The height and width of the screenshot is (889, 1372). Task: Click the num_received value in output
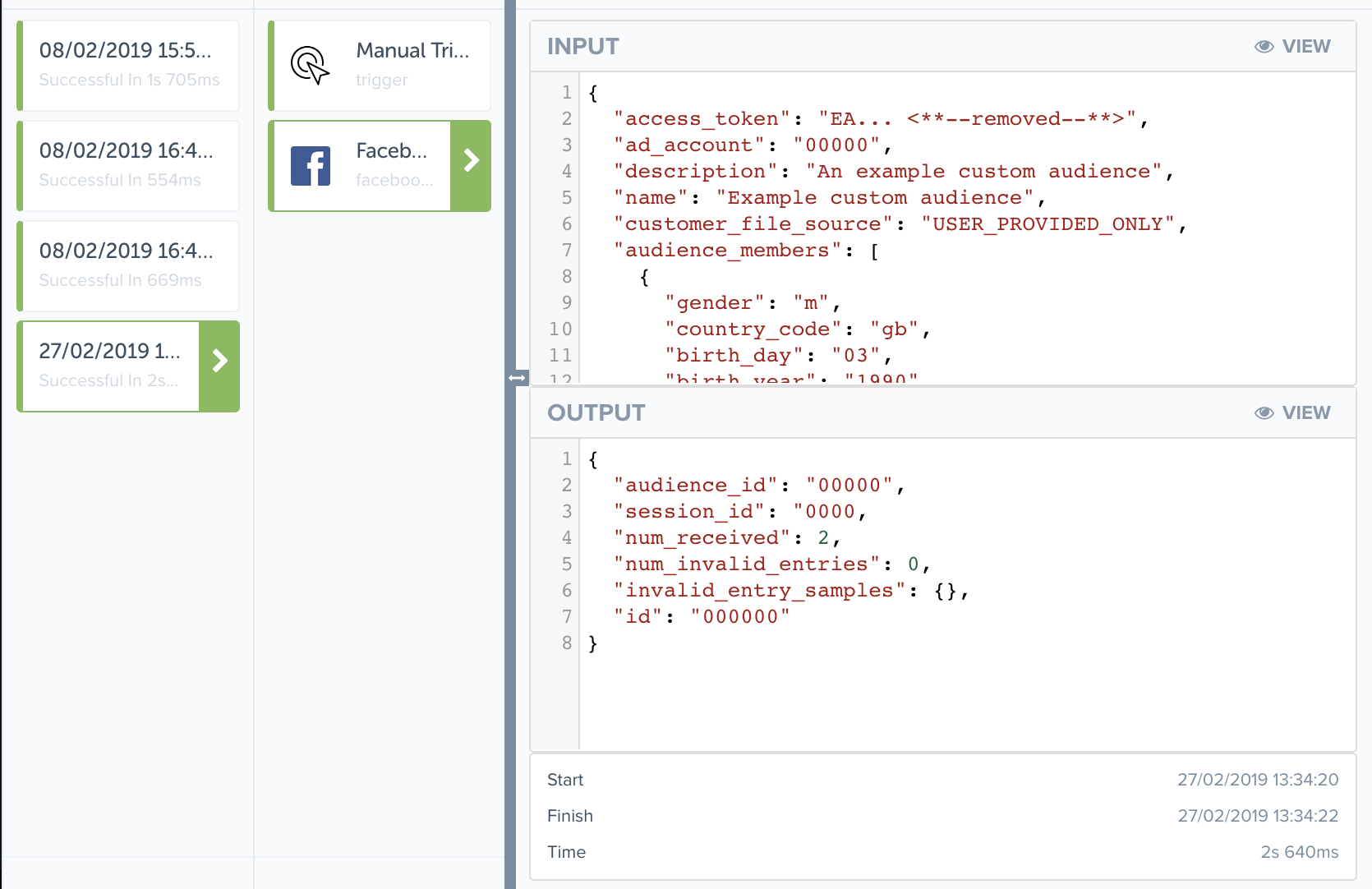(823, 538)
